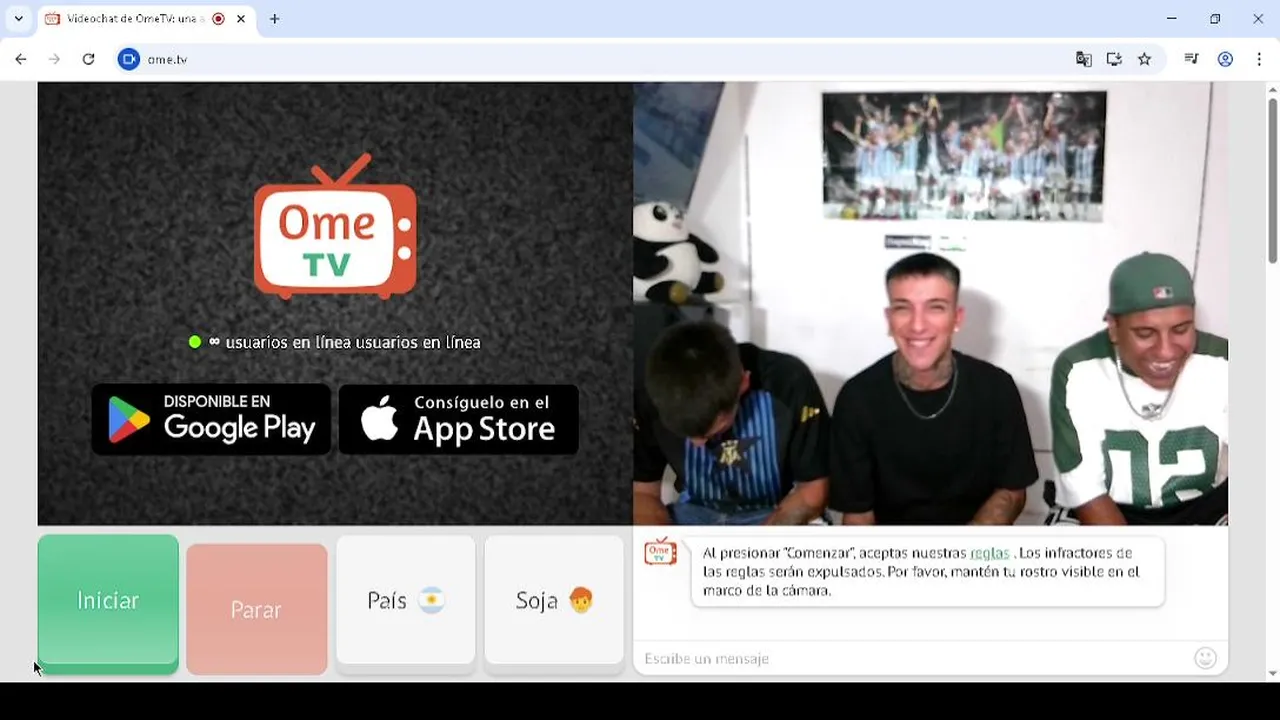Image resolution: width=1280 pixels, height=720 pixels.
Task: Click the Argentina flag icon on País
Action: click(x=431, y=600)
